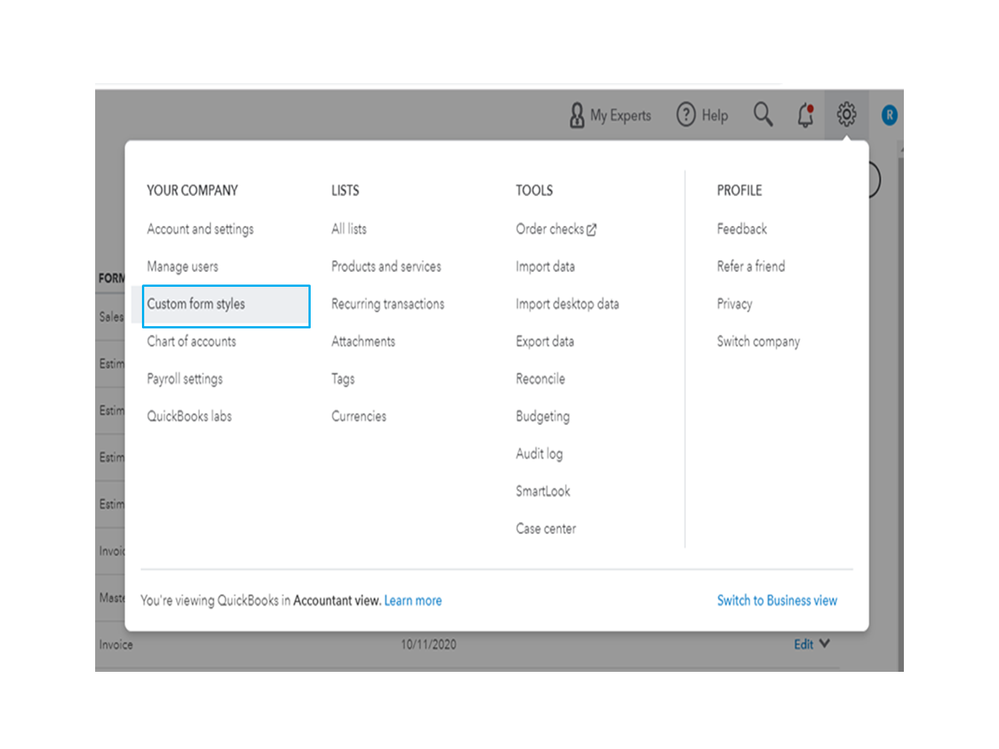The image size is (999, 749).
Task: Open Currencies
Action: tap(359, 416)
